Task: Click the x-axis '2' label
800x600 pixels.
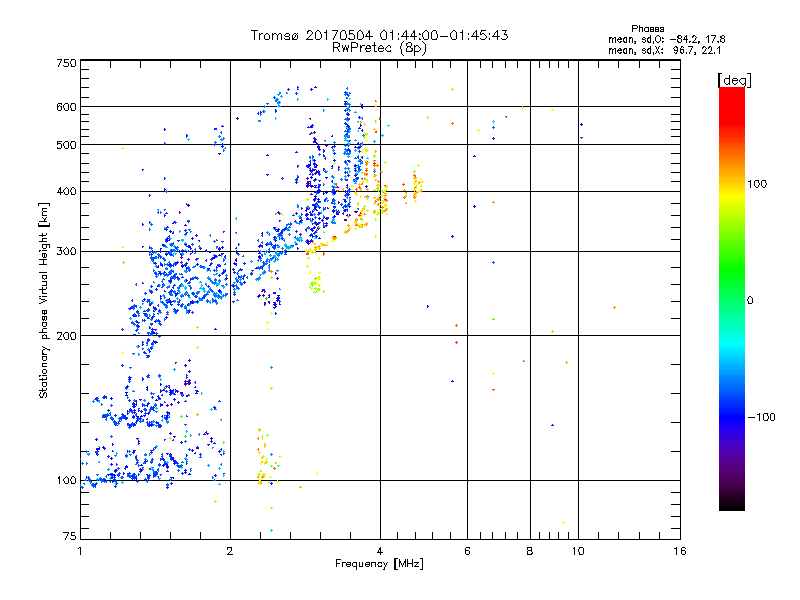Action: tap(230, 551)
